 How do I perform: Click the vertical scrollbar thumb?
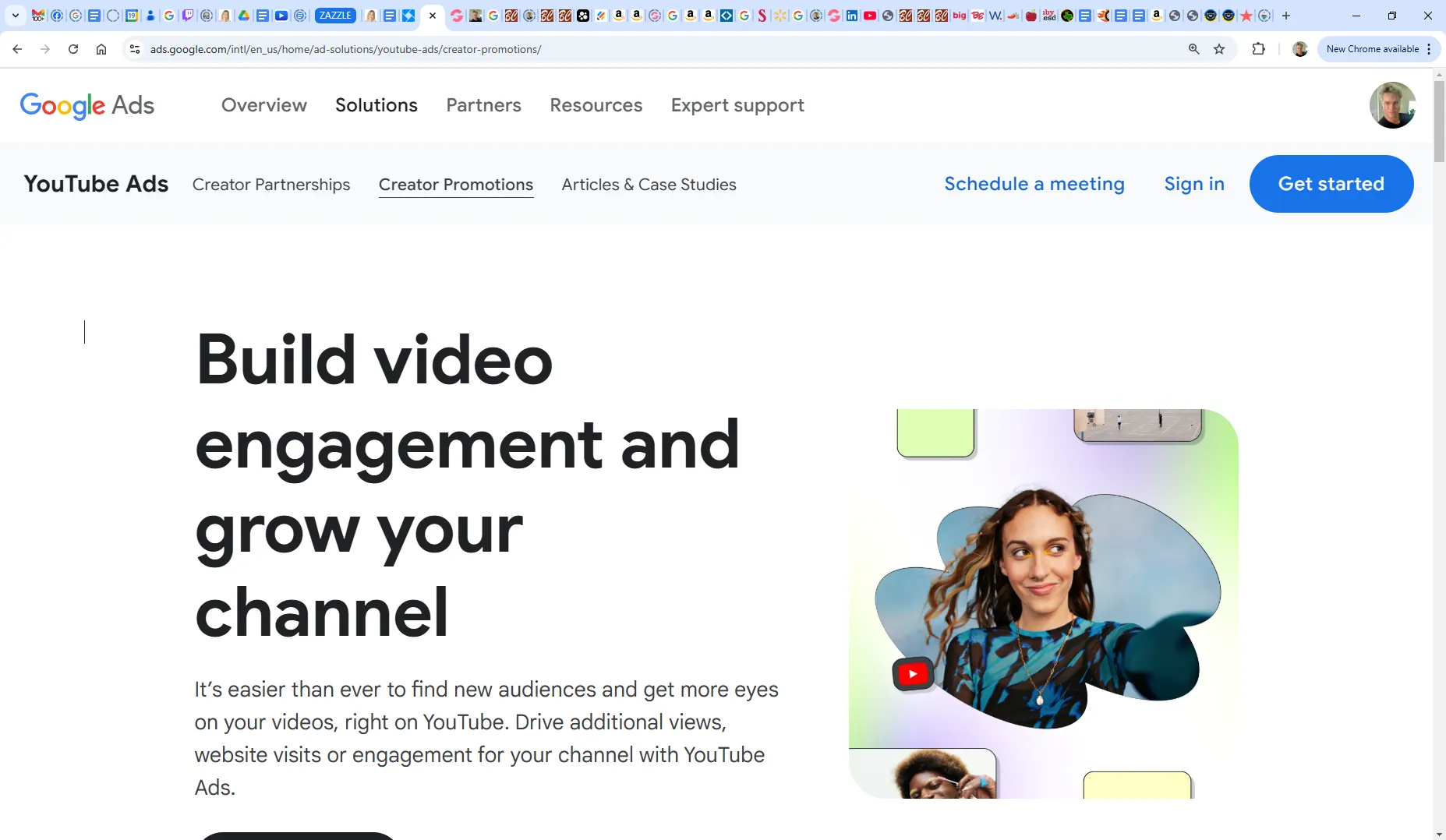(x=1439, y=121)
